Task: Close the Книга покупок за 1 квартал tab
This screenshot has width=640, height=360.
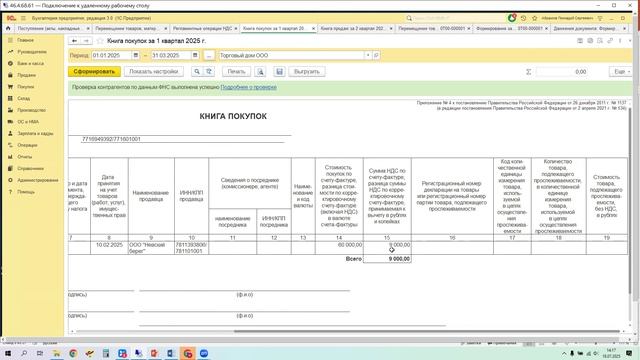Action: click(x=313, y=29)
